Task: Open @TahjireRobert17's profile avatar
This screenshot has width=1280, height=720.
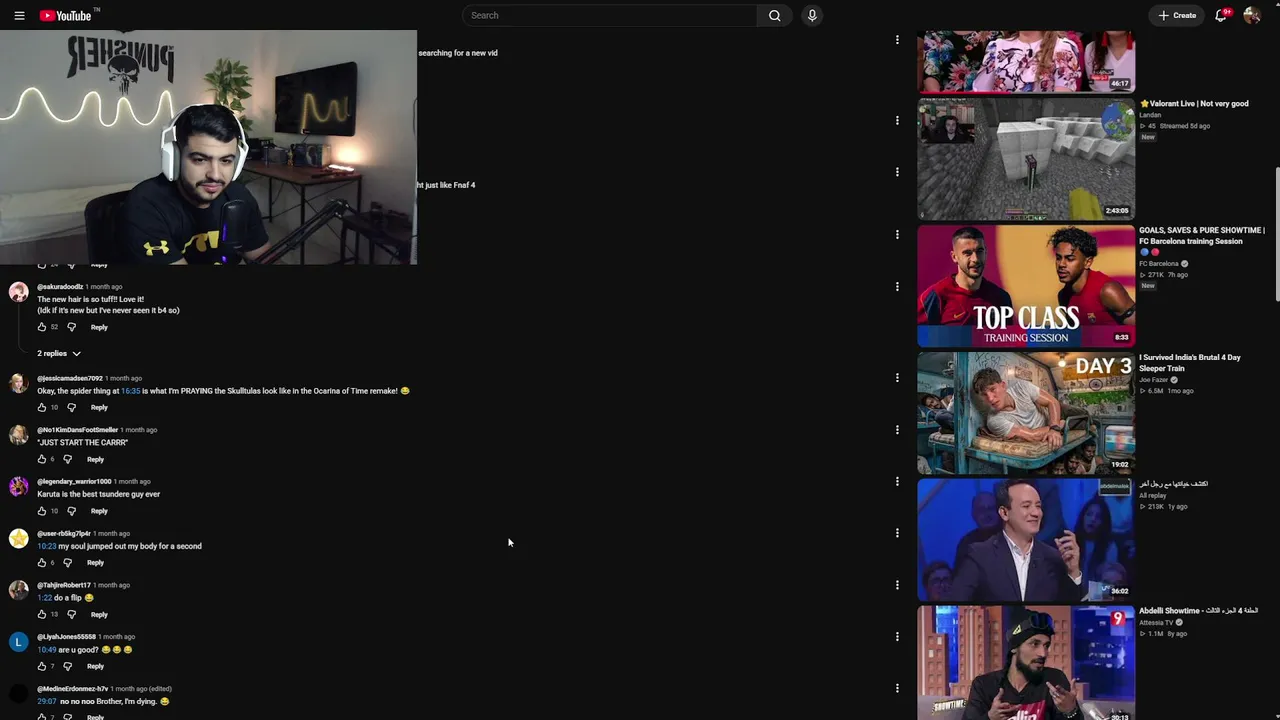Action: (x=18, y=590)
